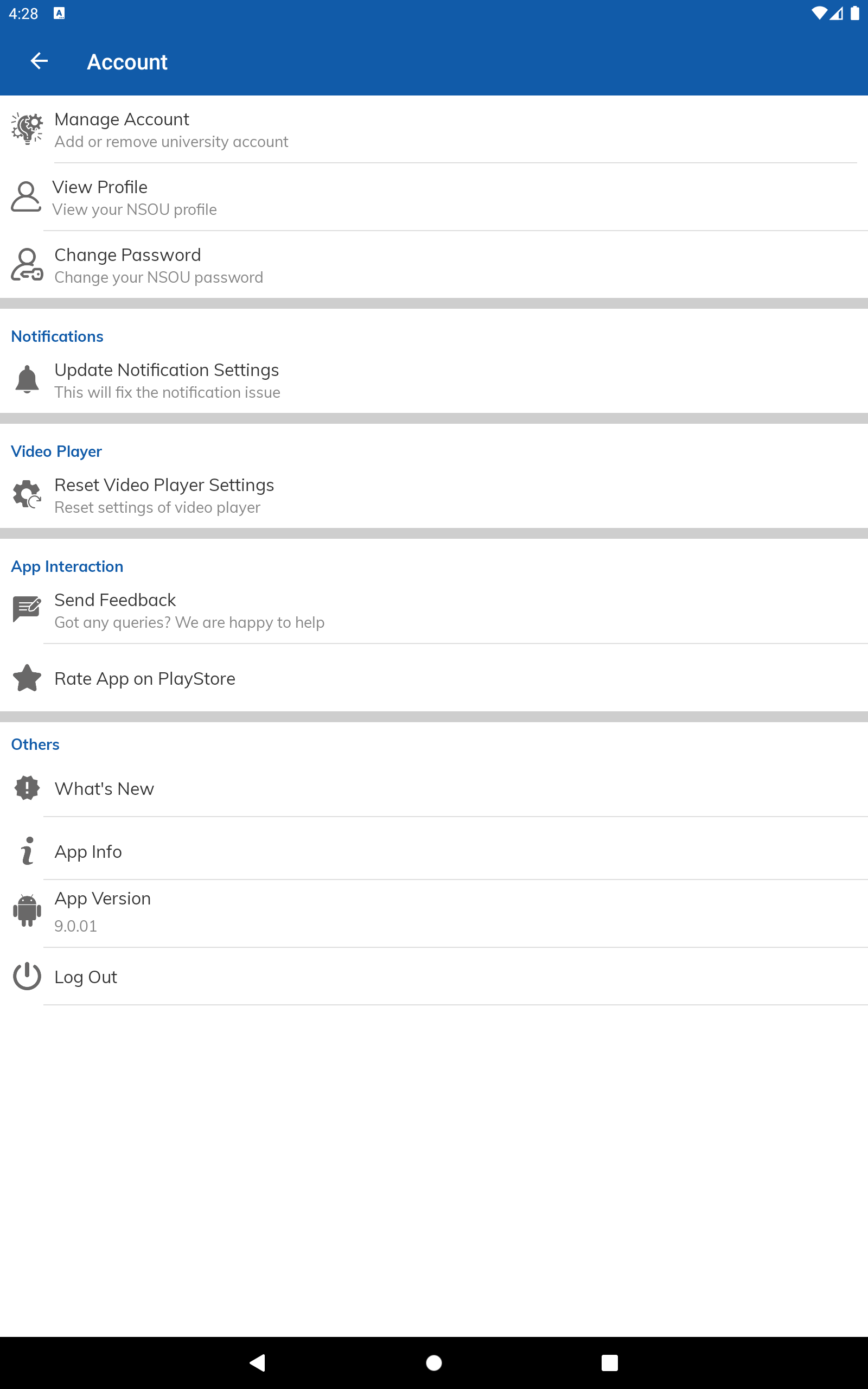Tap the Send Feedback message icon
Screen dimensions: 868x1389
pyautogui.click(x=27, y=609)
